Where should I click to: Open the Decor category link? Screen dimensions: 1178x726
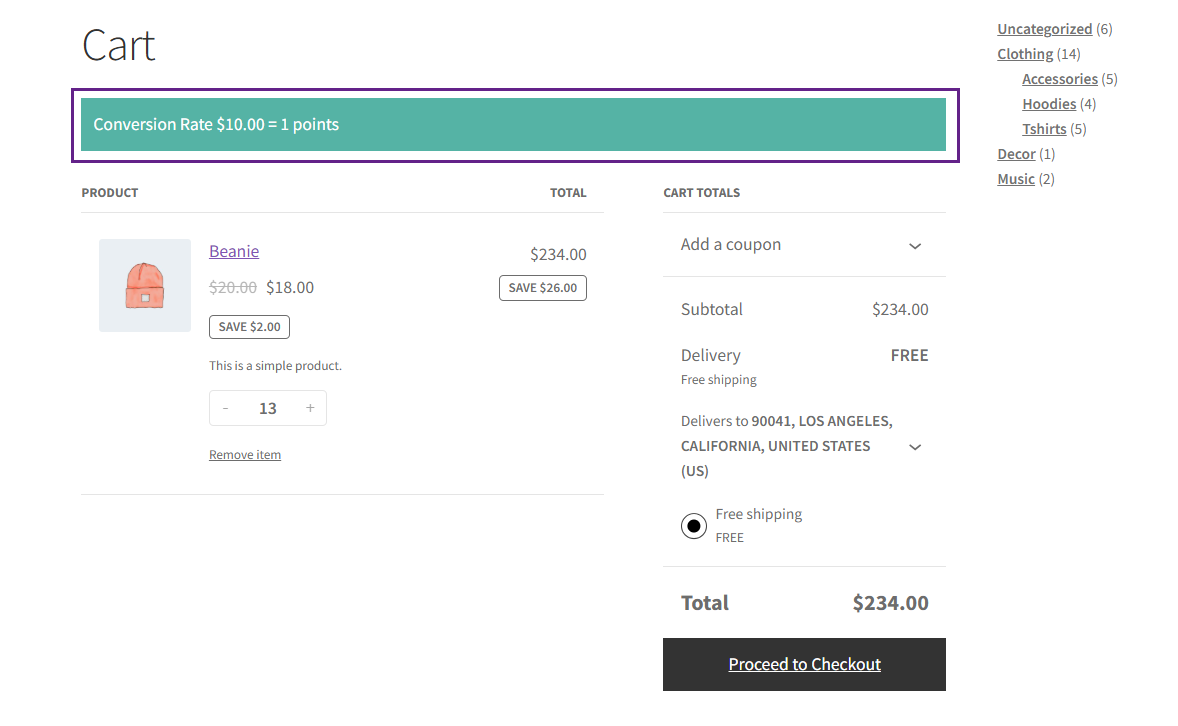(x=1016, y=154)
